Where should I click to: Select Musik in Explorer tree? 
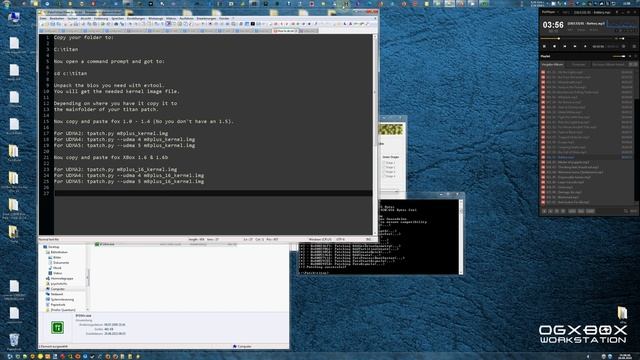(x=57, y=268)
